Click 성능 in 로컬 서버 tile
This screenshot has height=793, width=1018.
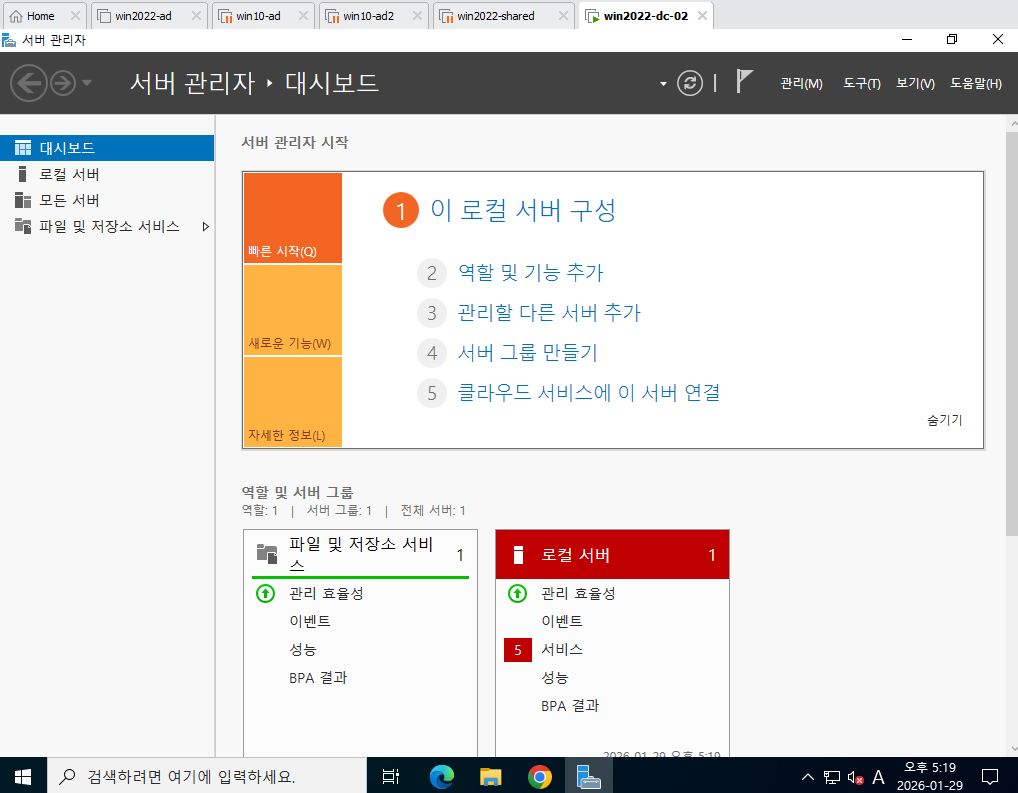pyautogui.click(x=554, y=678)
